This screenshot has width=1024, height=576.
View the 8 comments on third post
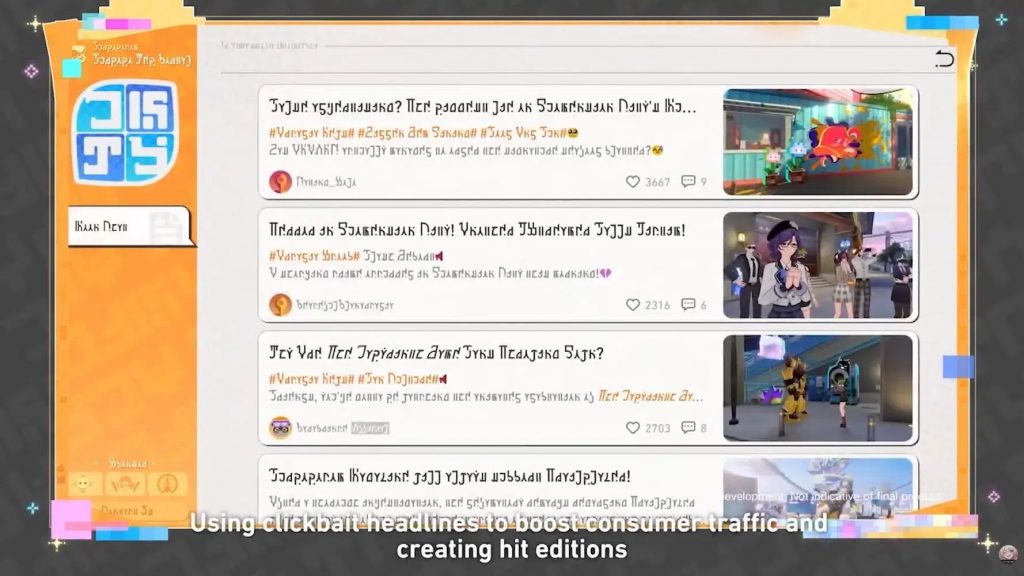(x=689, y=428)
